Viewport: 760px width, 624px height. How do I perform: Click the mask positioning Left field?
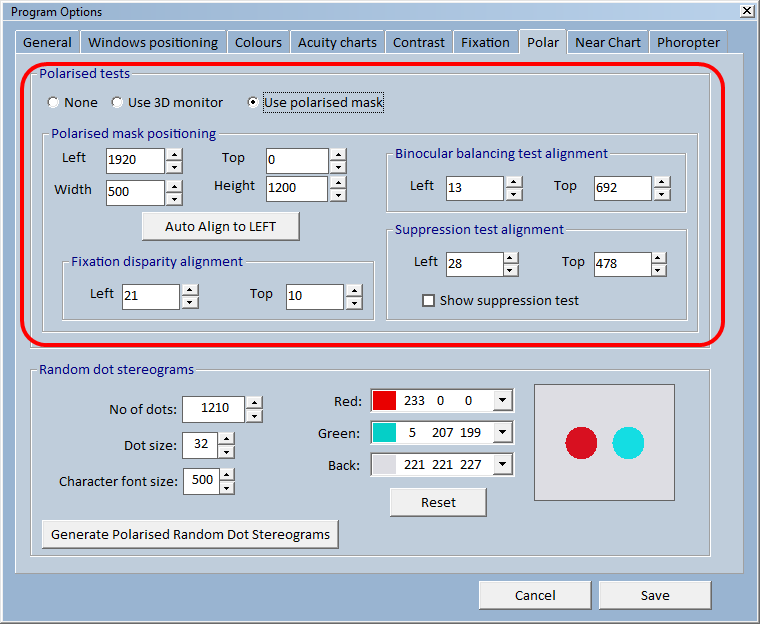(135, 160)
